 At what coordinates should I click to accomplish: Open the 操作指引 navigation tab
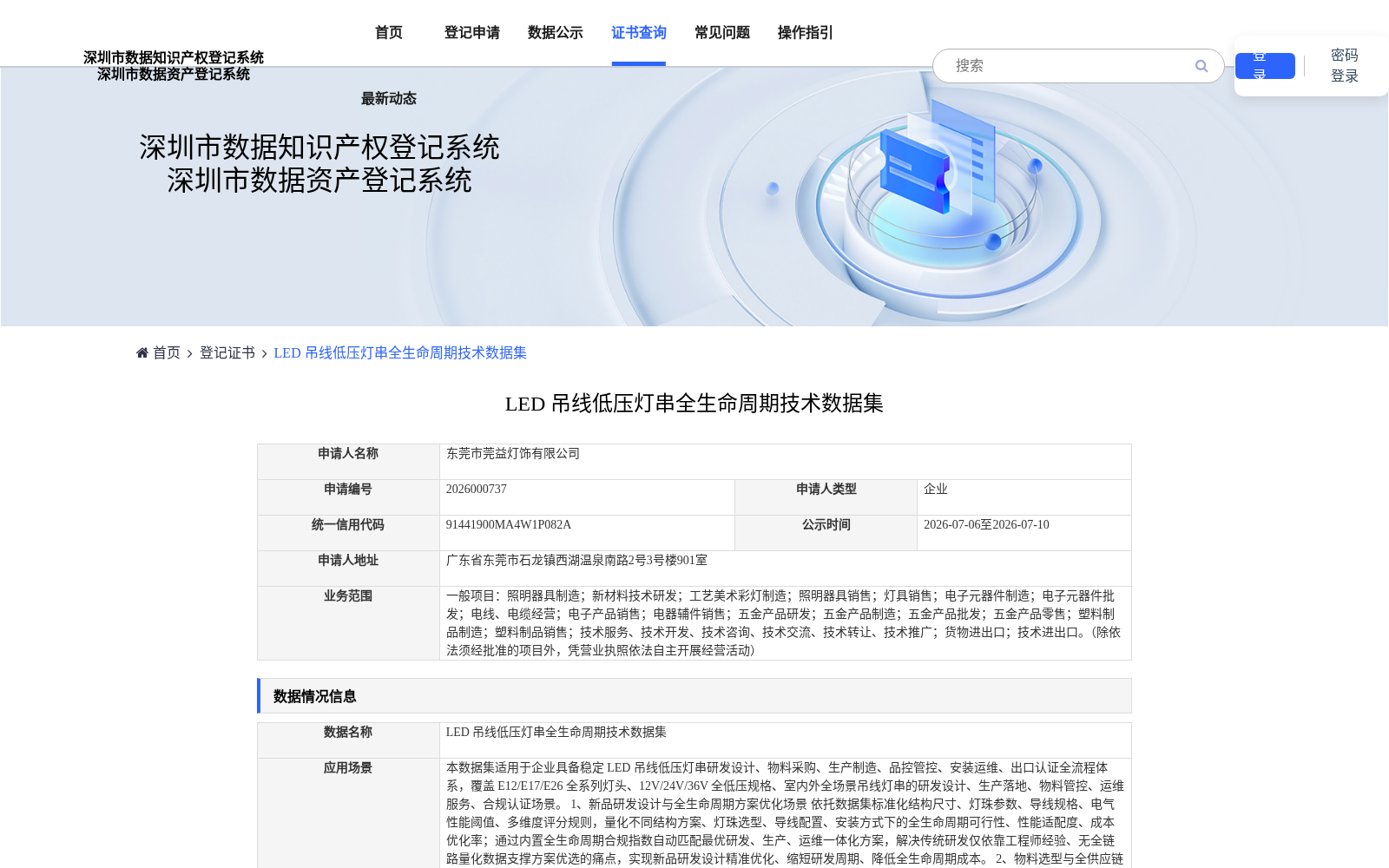(806, 32)
